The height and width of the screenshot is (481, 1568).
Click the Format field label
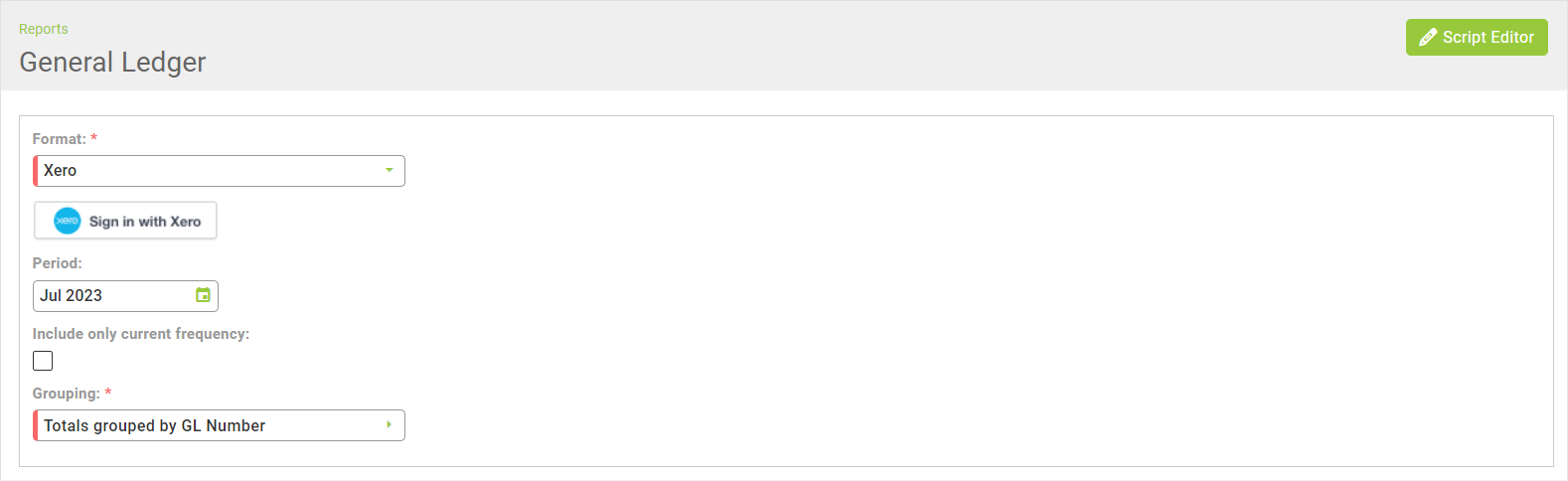[59, 139]
